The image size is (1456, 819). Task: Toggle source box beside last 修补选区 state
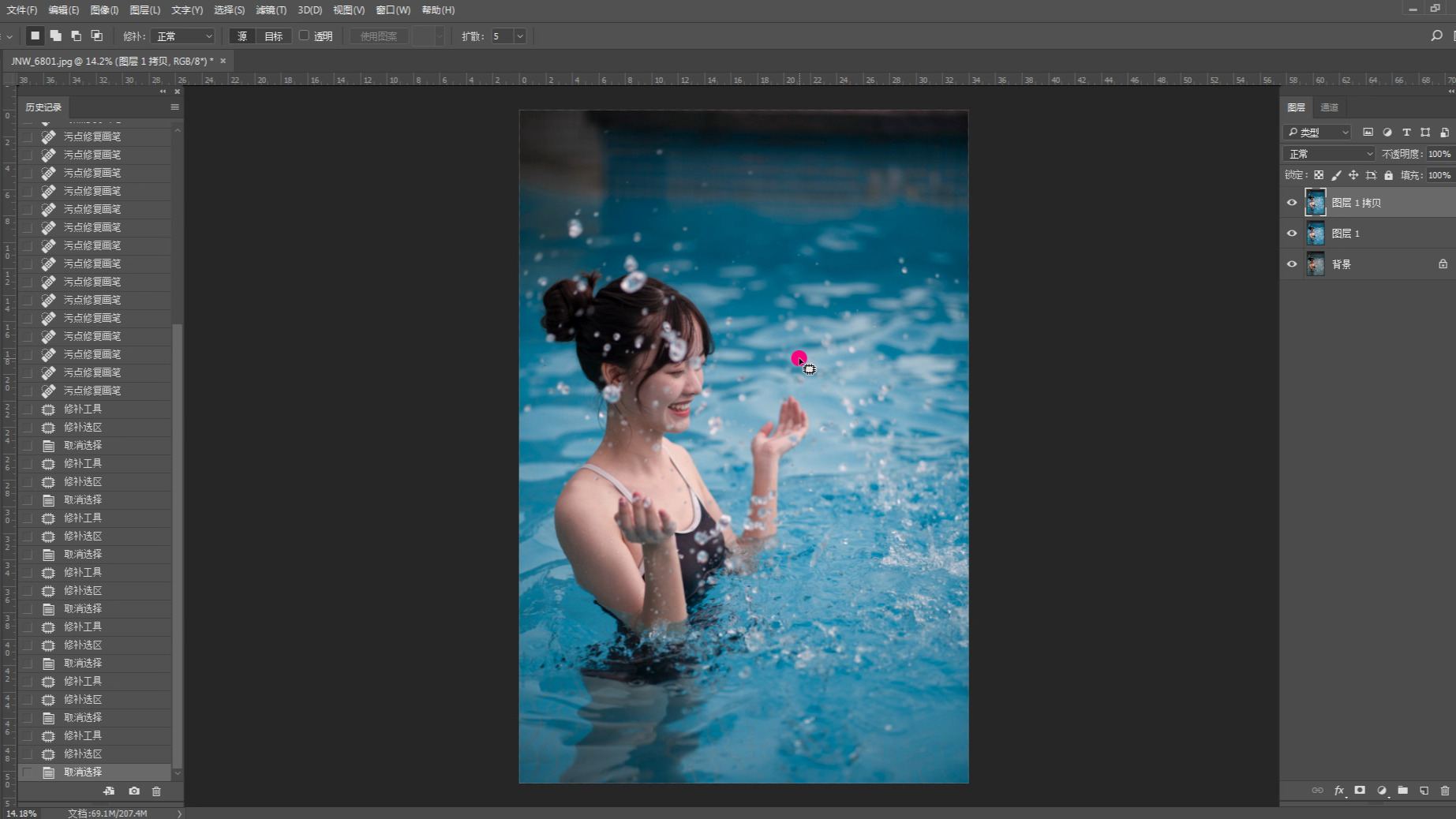pos(28,754)
